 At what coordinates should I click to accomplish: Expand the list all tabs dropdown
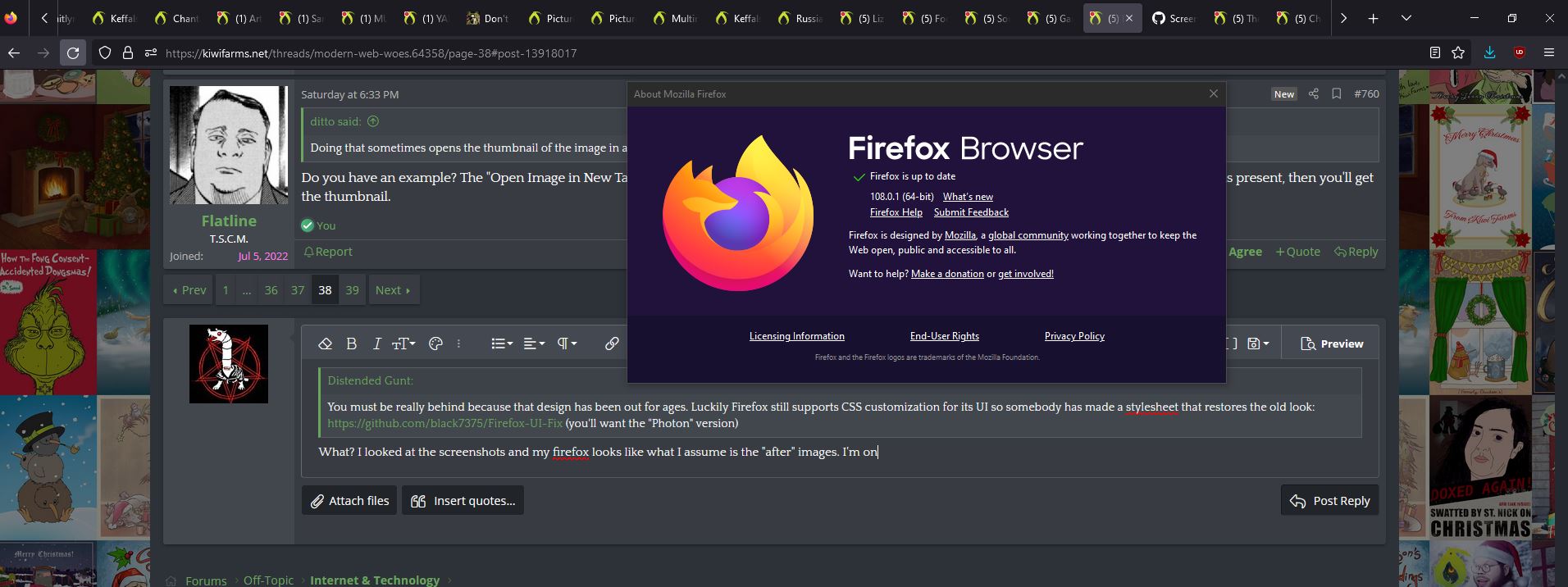pos(1406,18)
